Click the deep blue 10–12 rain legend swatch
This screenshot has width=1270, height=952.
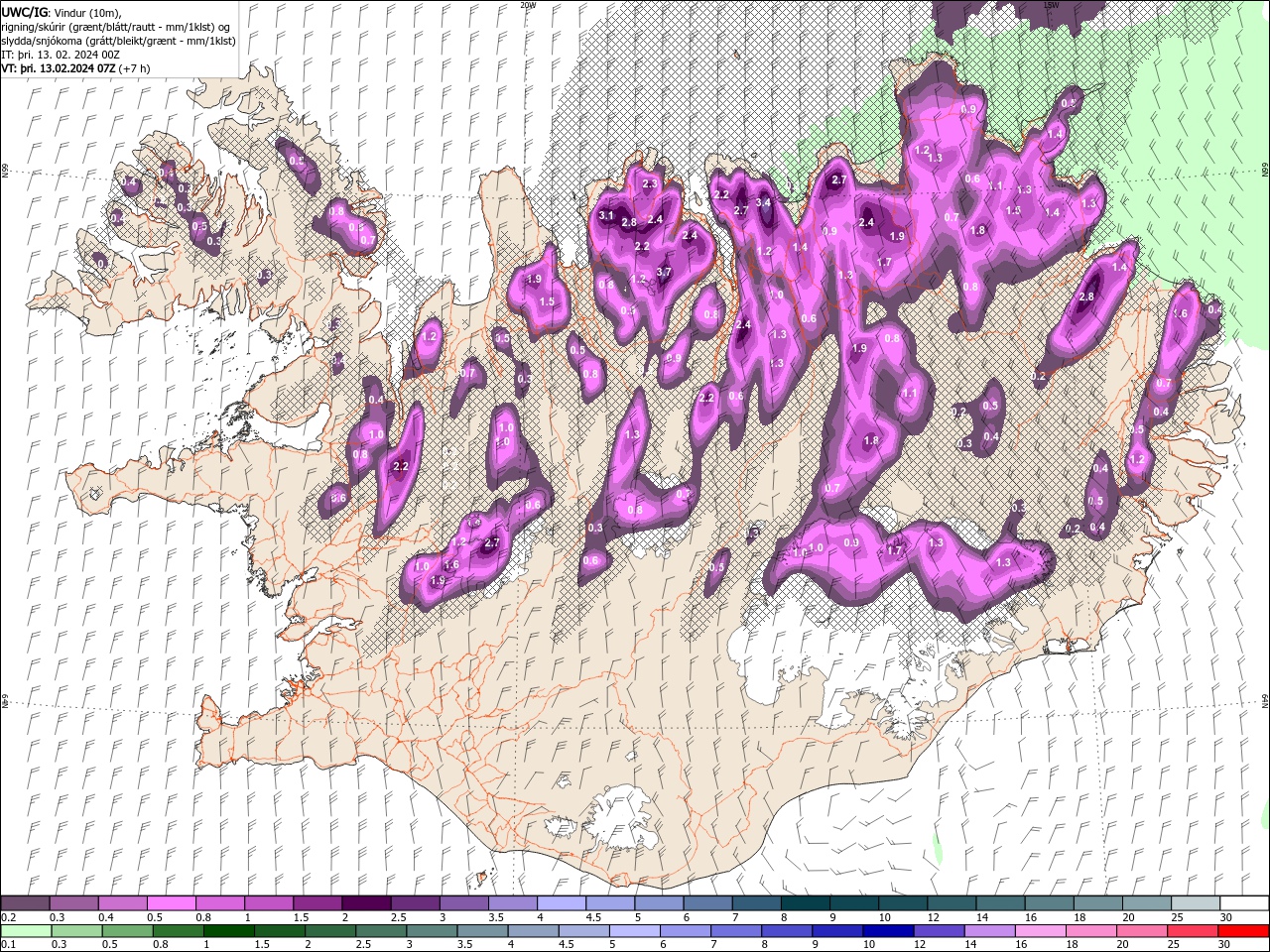(x=886, y=931)
